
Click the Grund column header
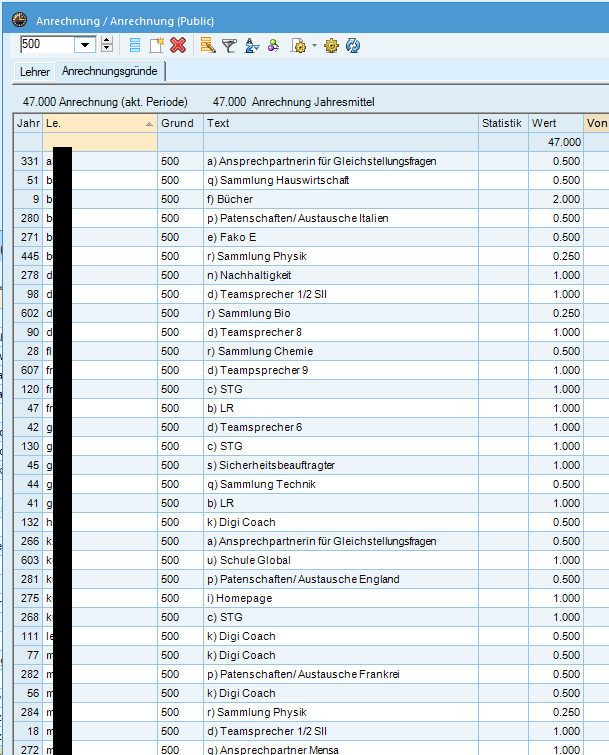(180, 123)
